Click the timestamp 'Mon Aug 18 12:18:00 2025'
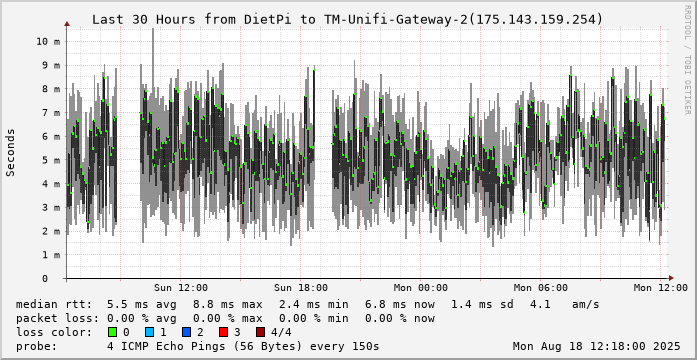Screen dimensions: 697x360 click(597, 346)
